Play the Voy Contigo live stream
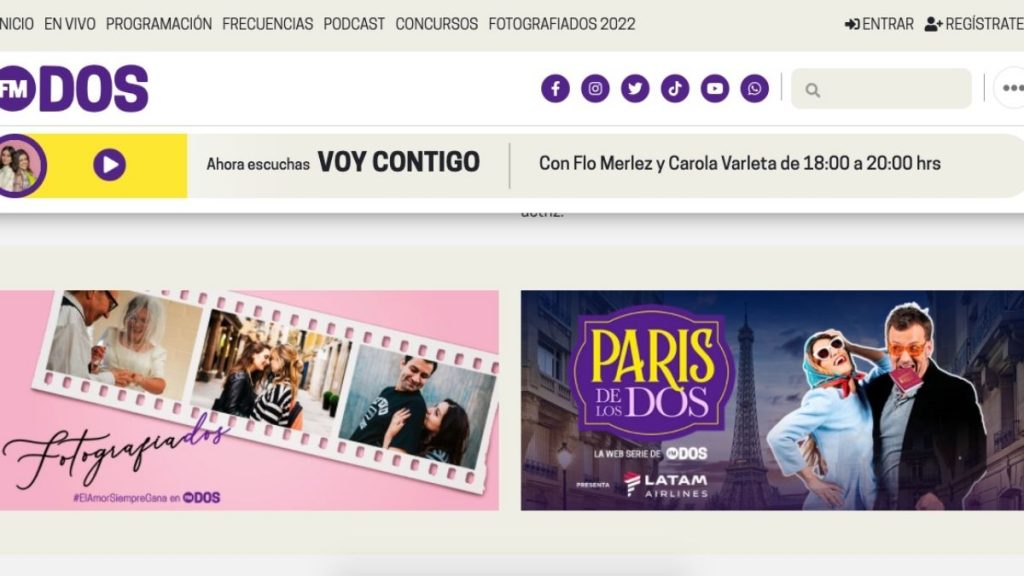1024x576 pixels. click(109, 165)
